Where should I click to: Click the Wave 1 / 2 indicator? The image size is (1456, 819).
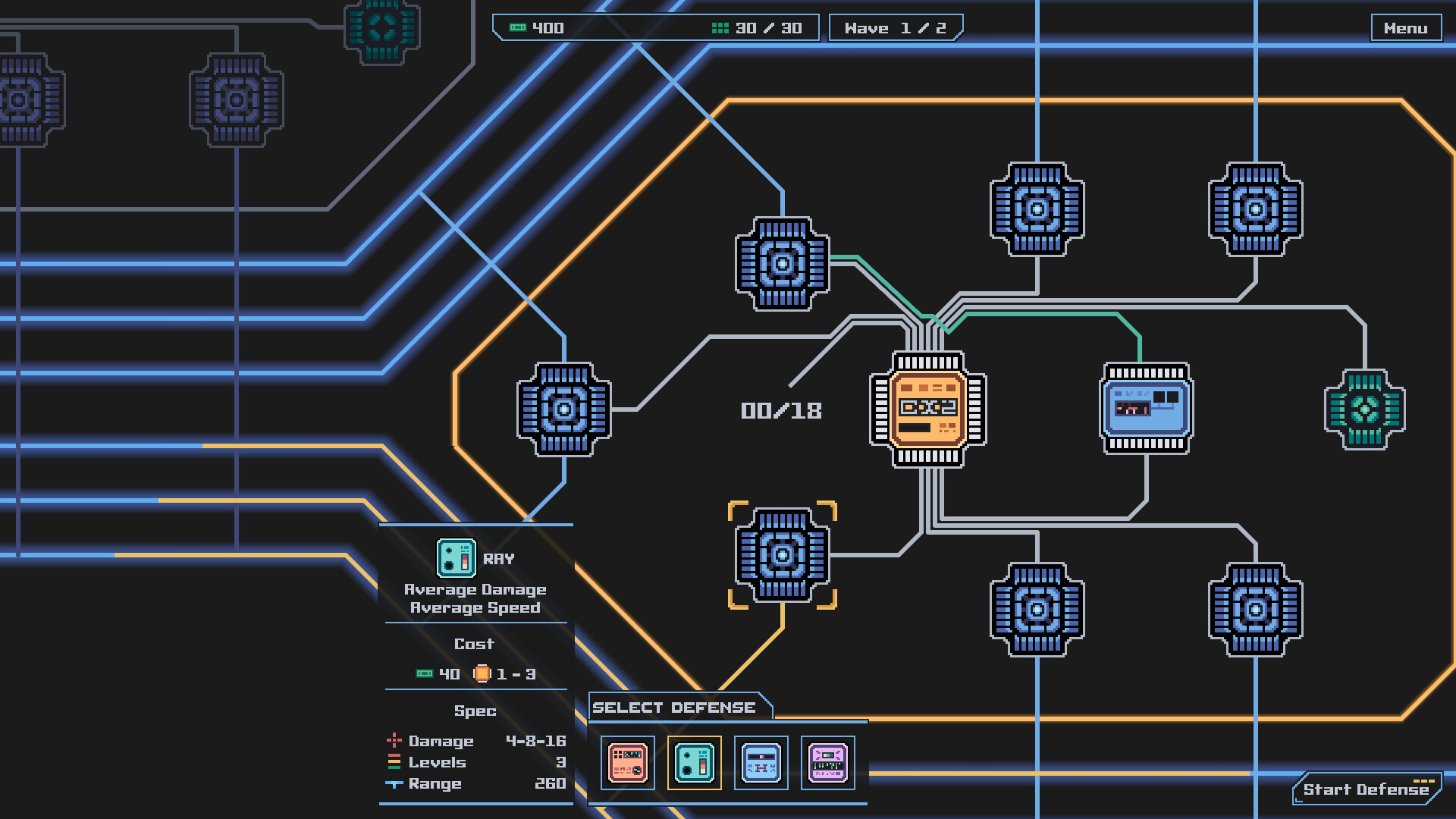895,28
